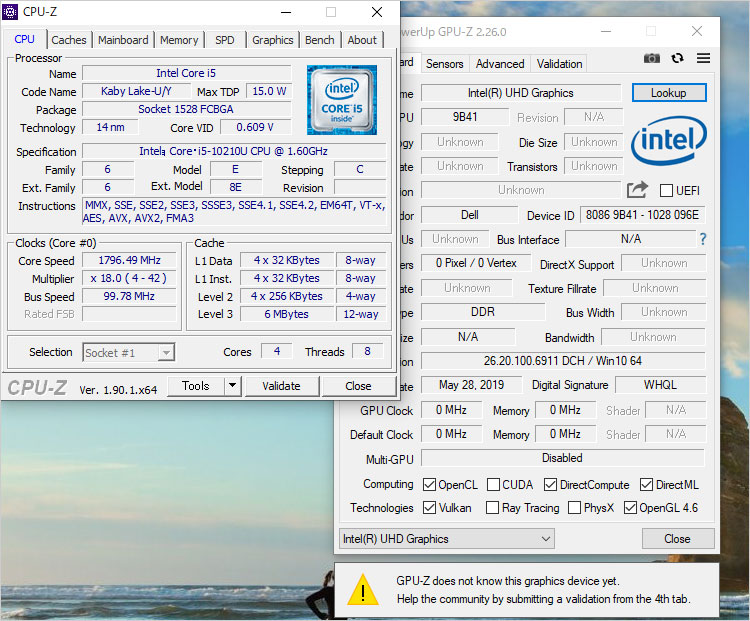Toggle the UEFI checkbox in GPU-Z
This screenshot has width=750, height=621.
click(666, 190)
